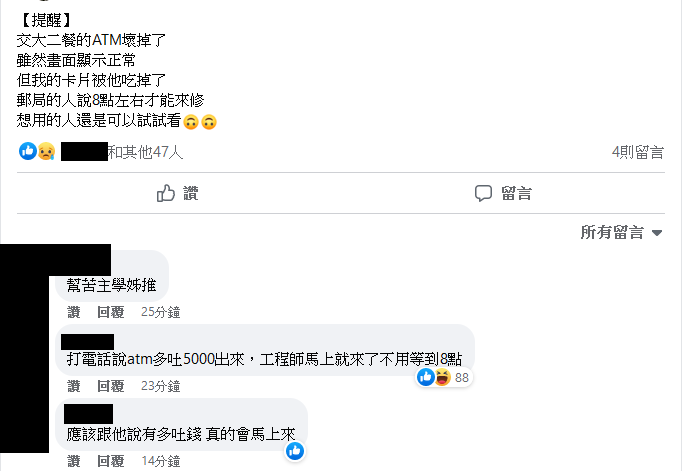Reply to the atm多吐5000 comment
The image size is (682, 471).
point(110,386)
